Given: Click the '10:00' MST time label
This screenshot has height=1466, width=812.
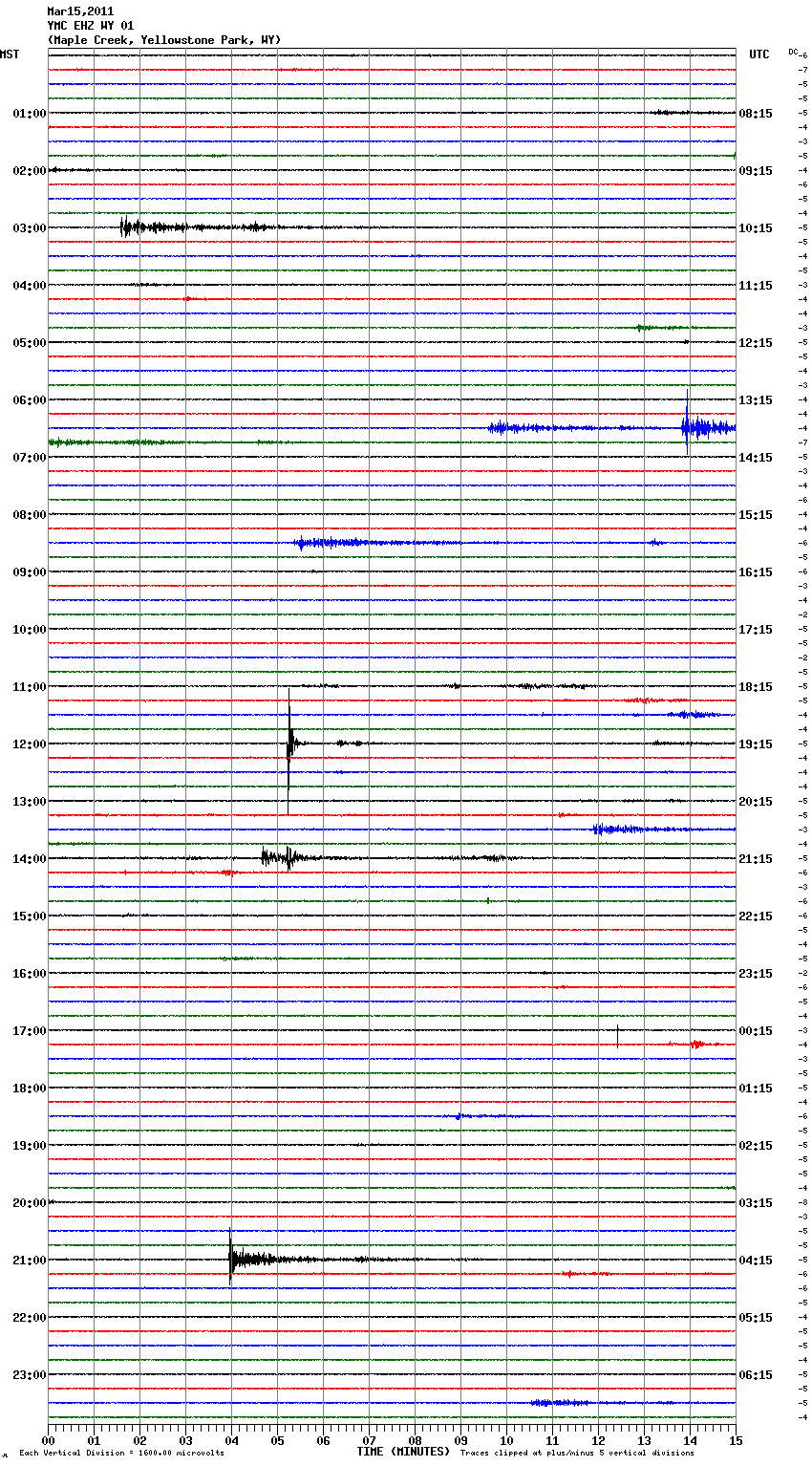Looking at the screenshot, I should click(30, 630).
